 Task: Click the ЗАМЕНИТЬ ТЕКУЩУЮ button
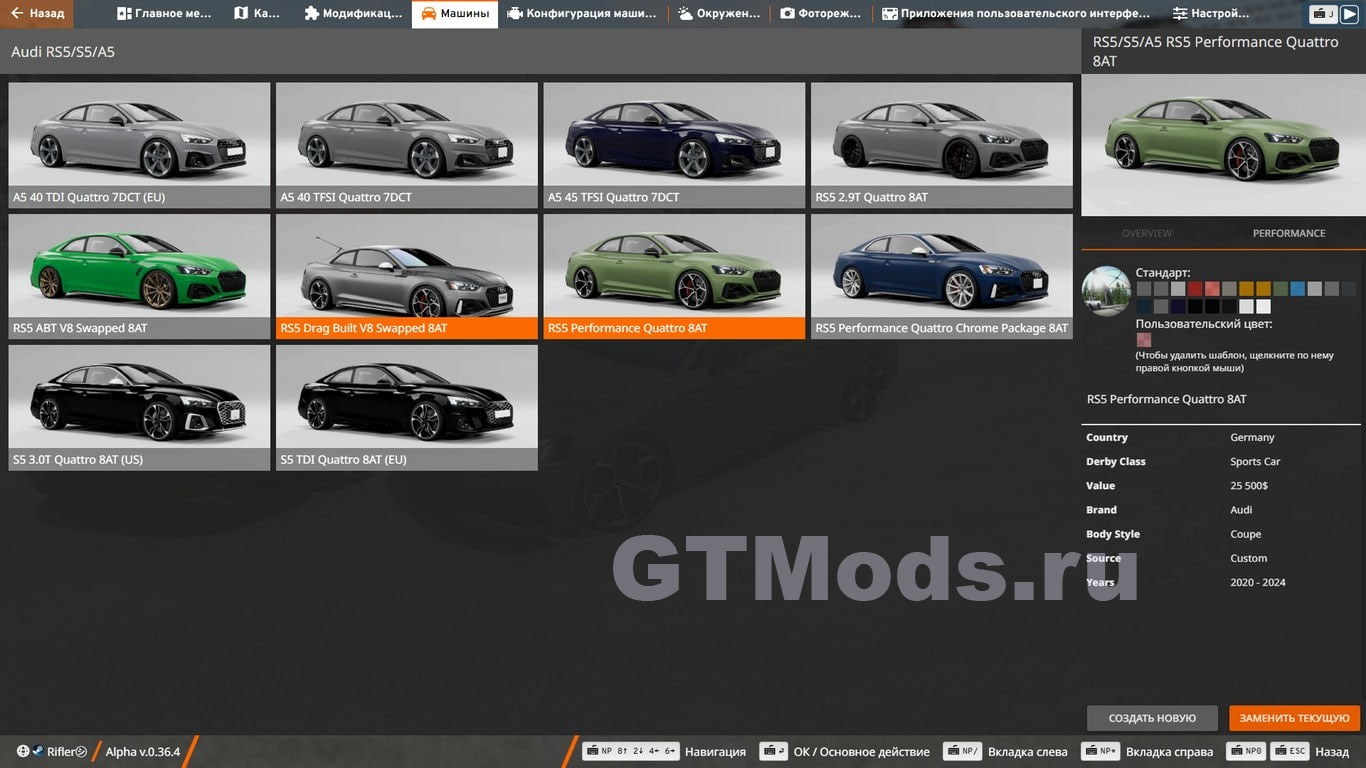tap(1294, 718)
